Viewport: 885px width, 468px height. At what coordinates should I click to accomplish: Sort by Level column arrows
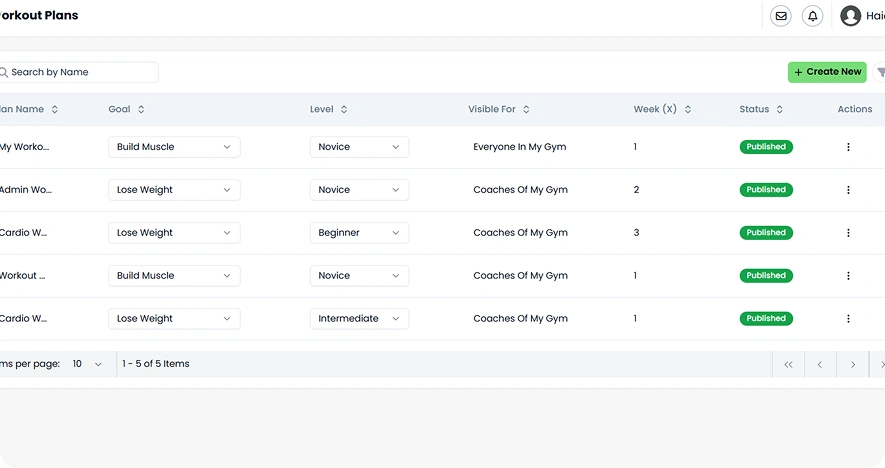pos(344,110)
